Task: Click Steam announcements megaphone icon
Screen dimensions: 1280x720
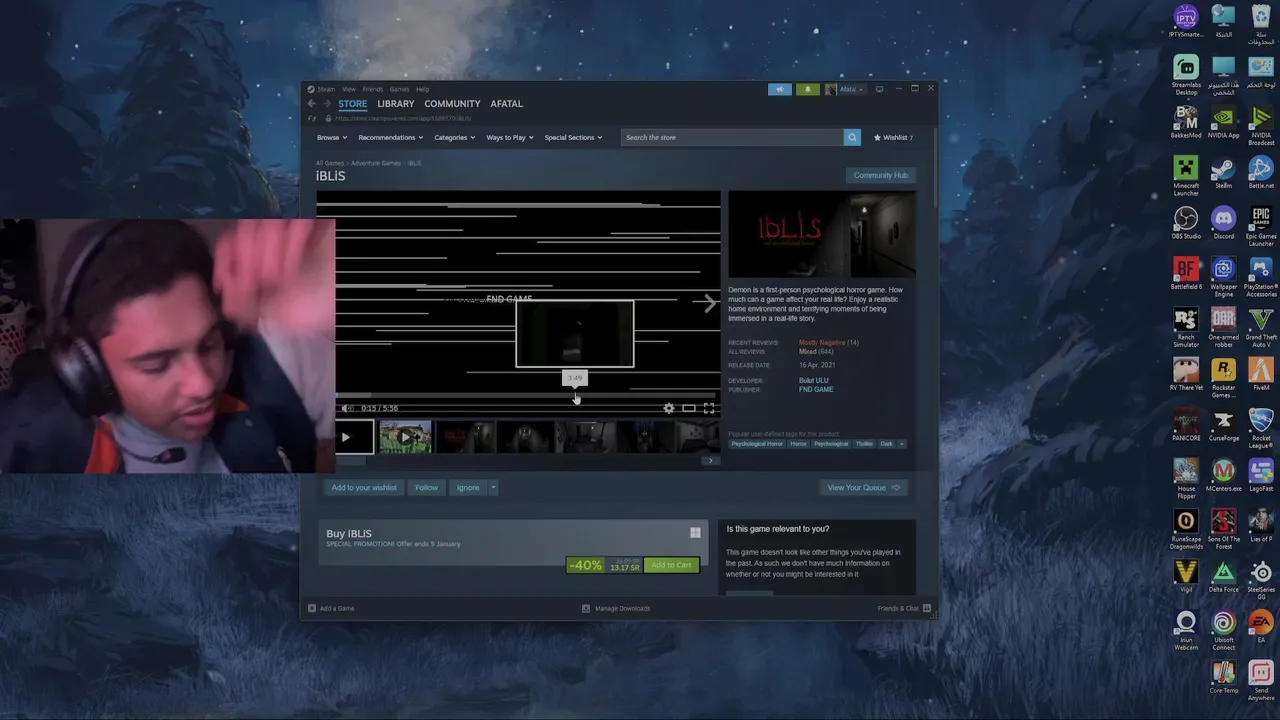Action: coord(780,89)
